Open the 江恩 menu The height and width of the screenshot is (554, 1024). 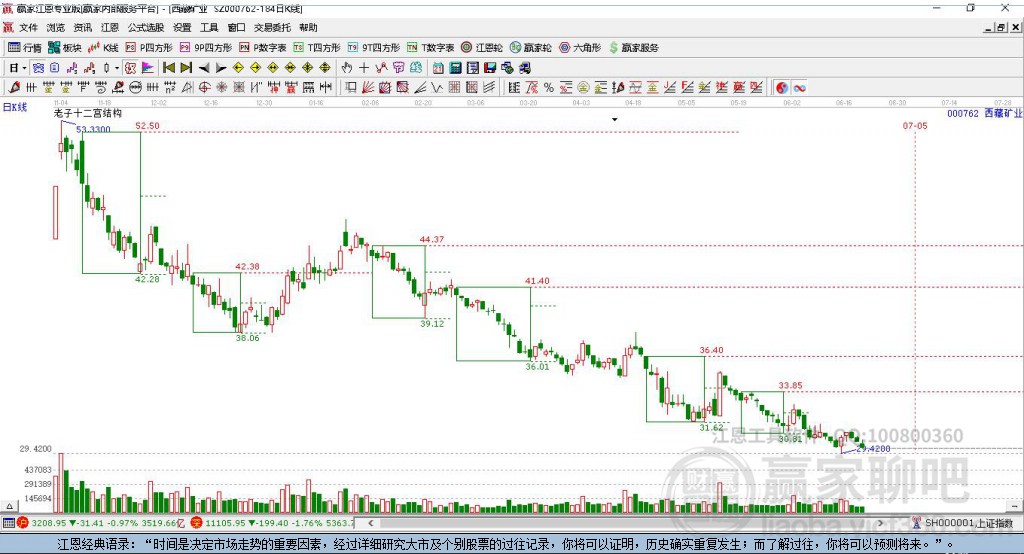click(110, 27)
